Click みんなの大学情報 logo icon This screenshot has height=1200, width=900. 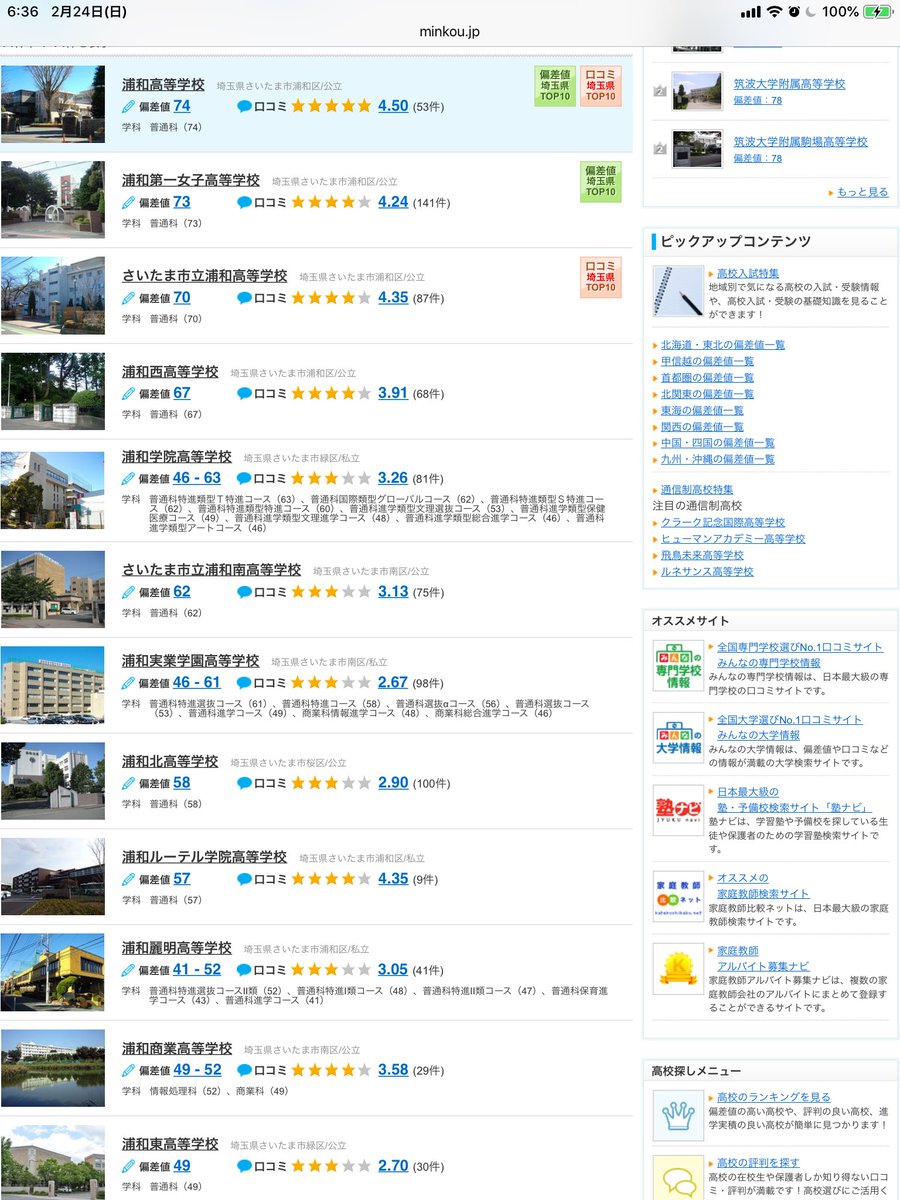click(x=678, y=737)
